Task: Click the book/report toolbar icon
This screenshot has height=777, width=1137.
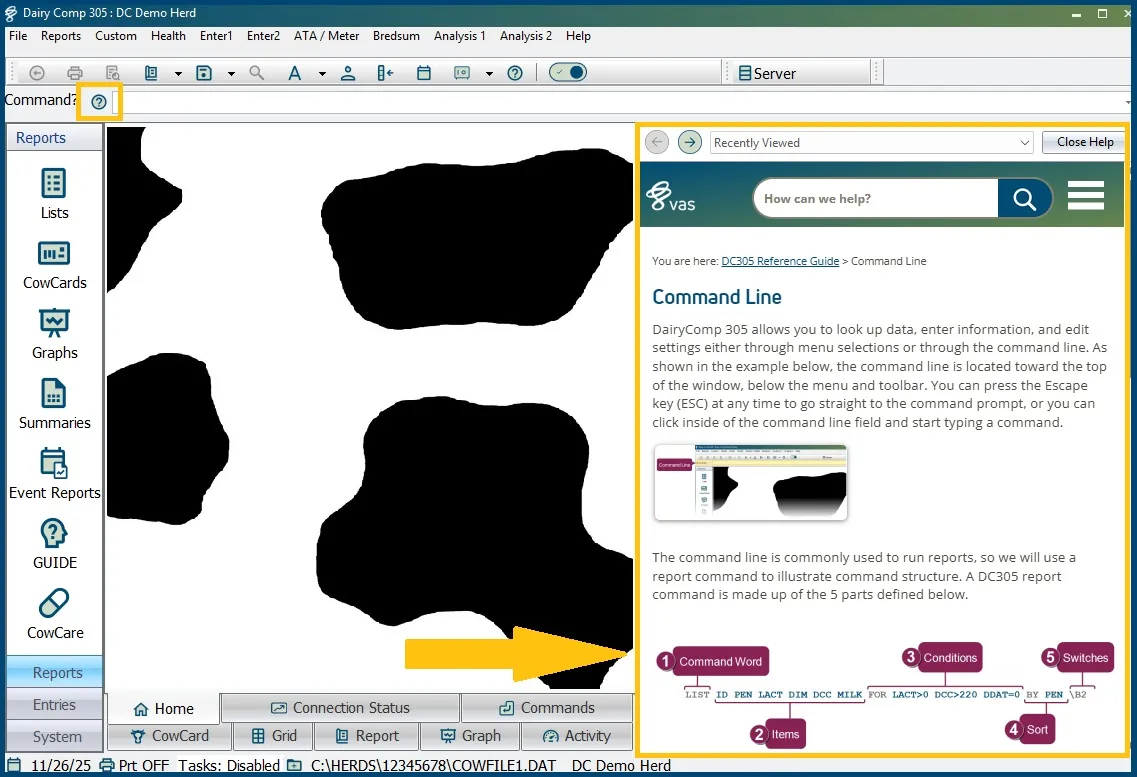Action: (151, 72)
